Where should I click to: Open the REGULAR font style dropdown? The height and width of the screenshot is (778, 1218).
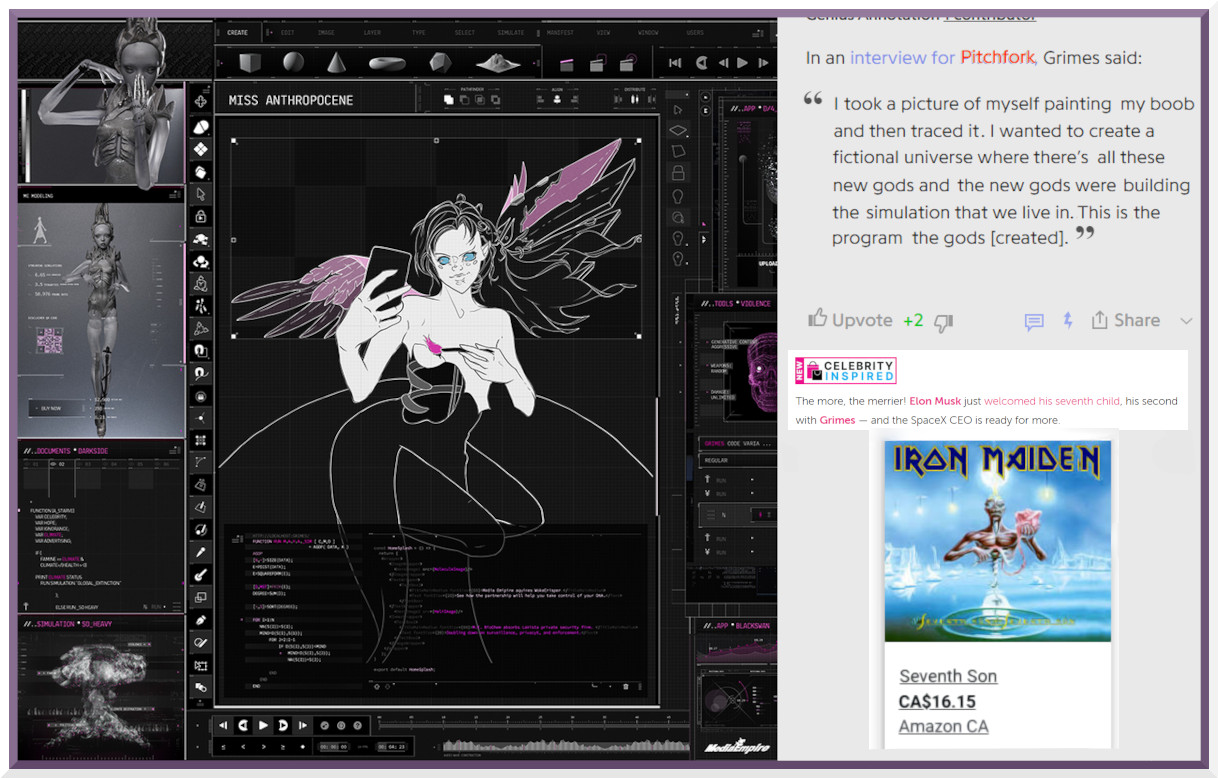737,460
